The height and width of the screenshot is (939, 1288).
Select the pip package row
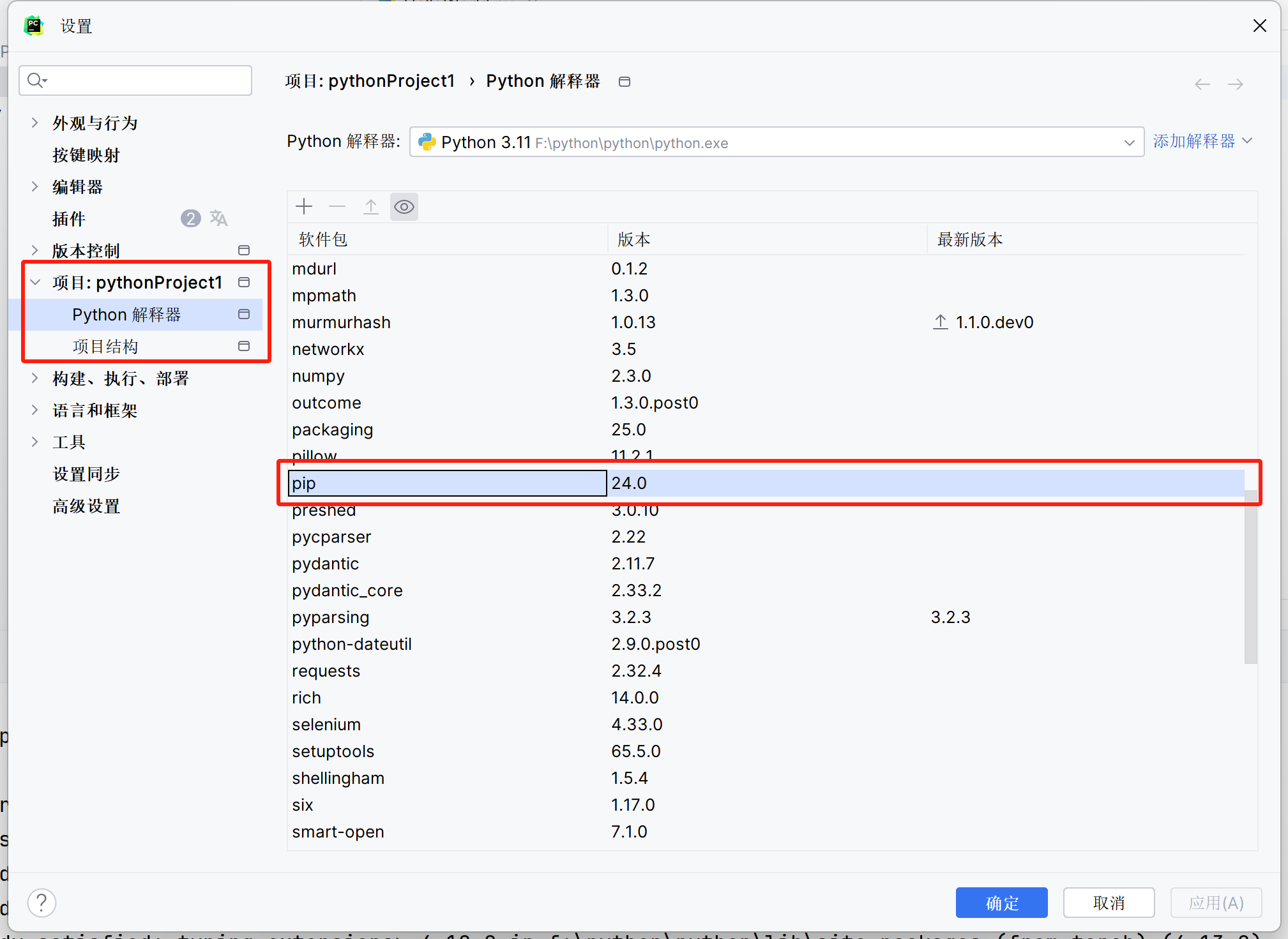point(766,483)
